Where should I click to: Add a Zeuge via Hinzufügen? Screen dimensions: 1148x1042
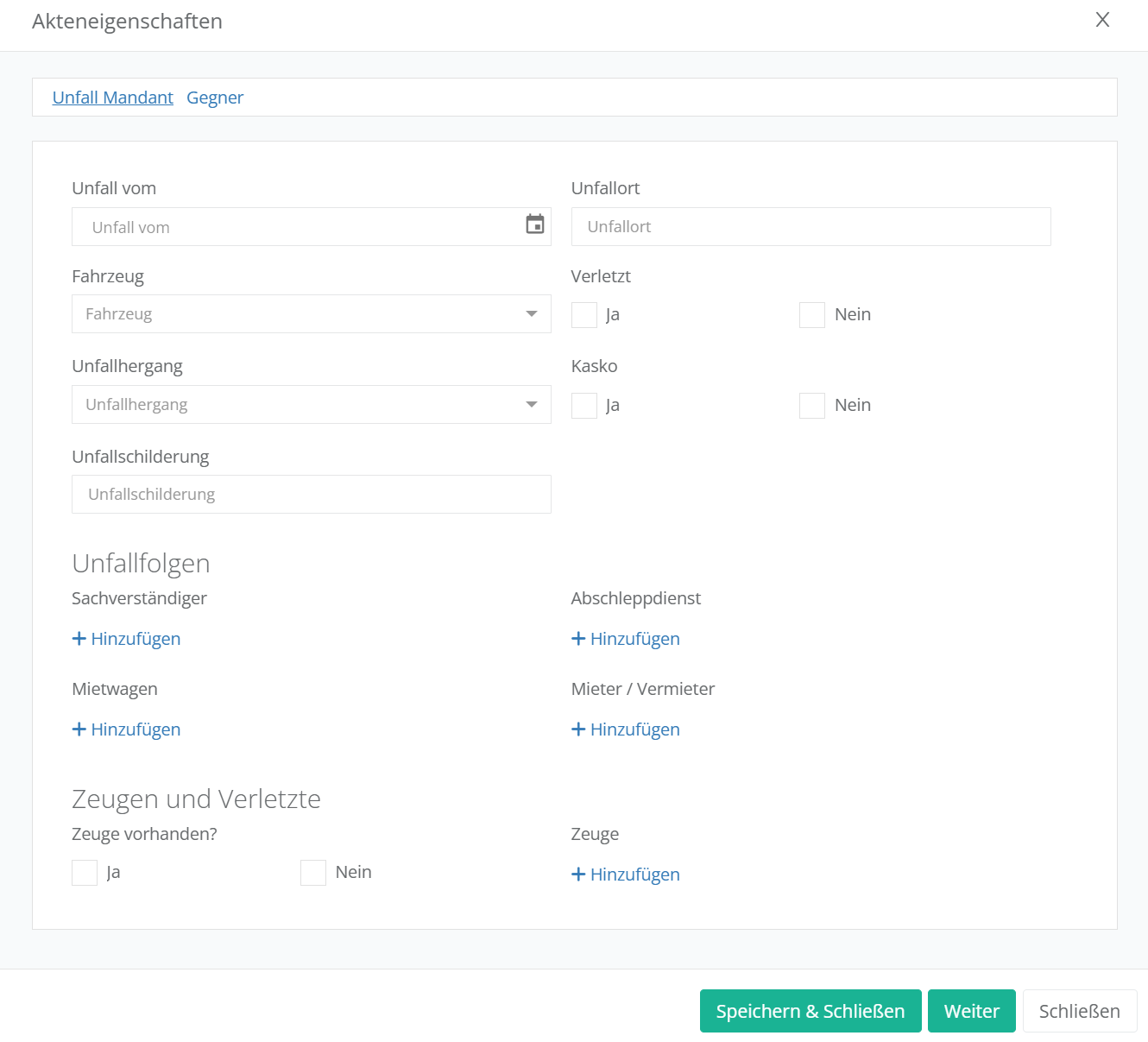[x=626, y=875]
